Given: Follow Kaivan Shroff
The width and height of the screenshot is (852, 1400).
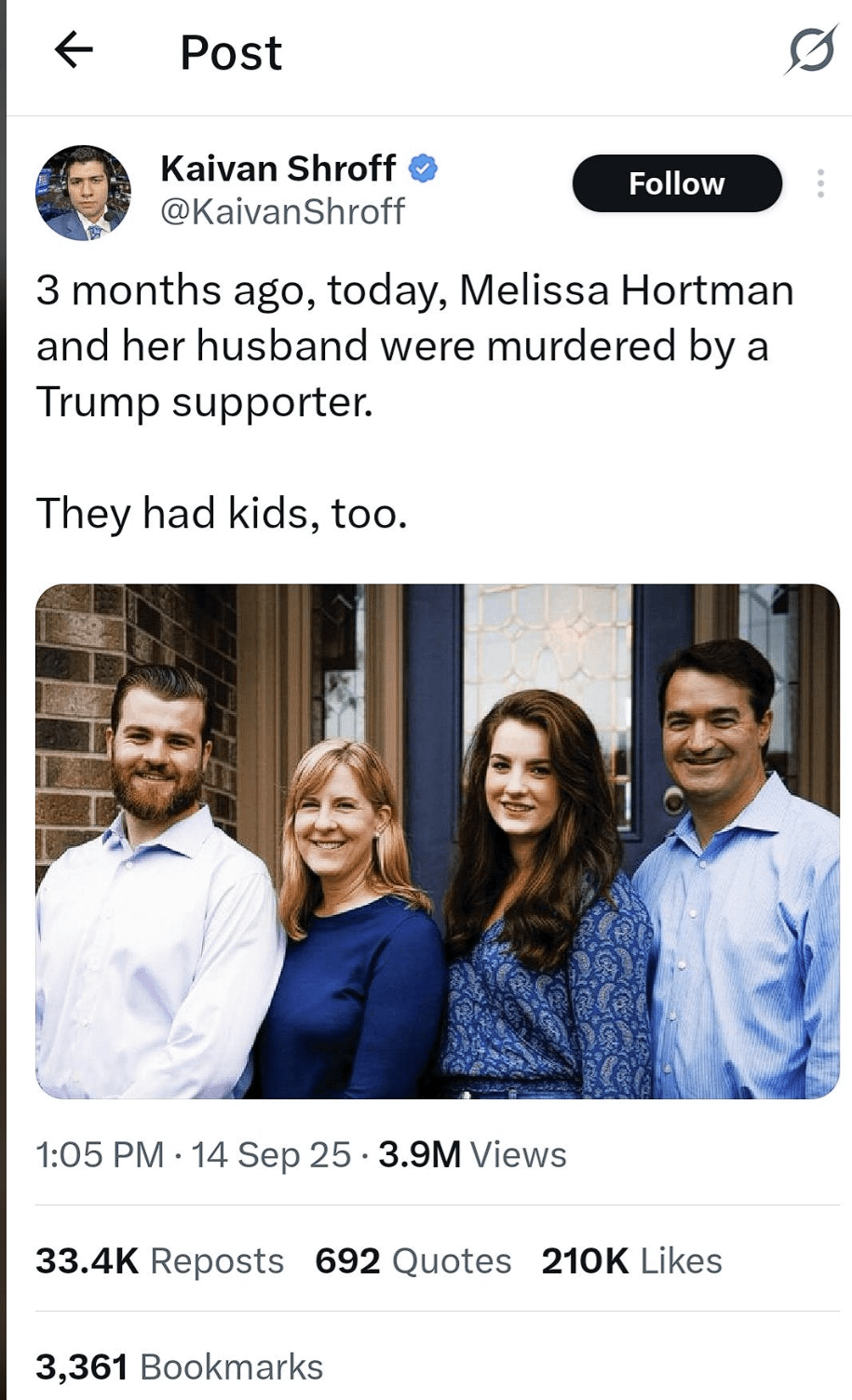Looking at the screenshot, I should coord(676,183).
